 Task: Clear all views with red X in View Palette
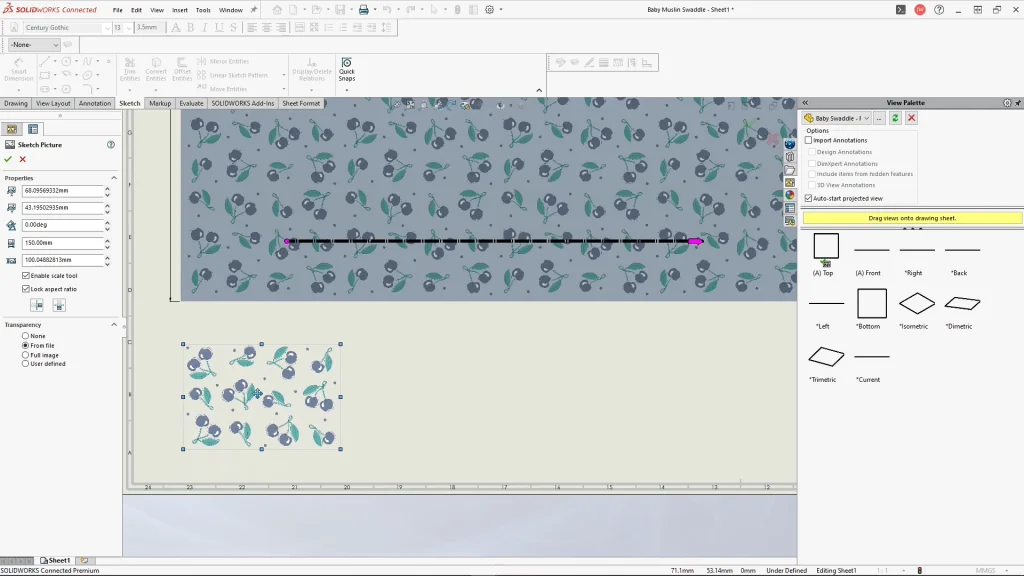point(911,118)
